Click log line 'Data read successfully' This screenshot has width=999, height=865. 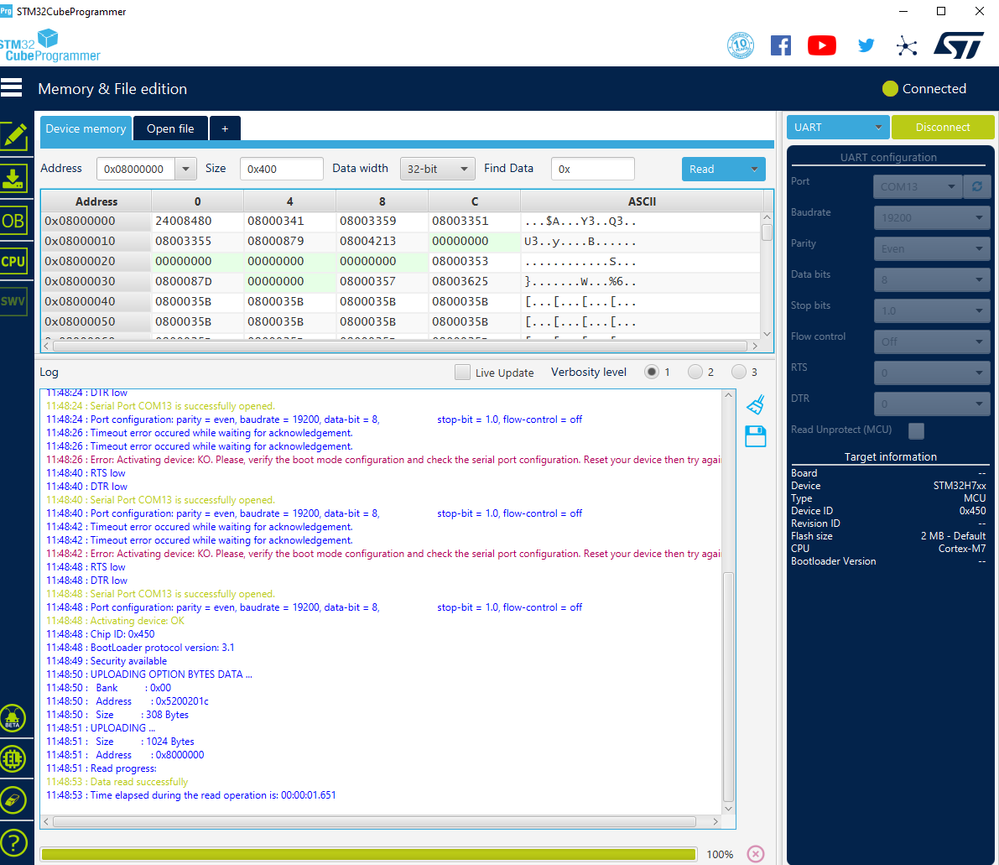(x=117, y=782)
